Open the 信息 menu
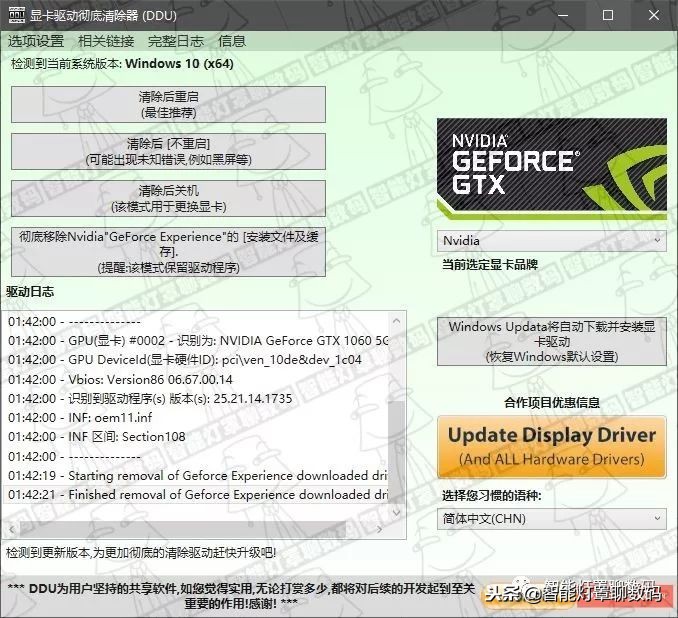This screenshot has height=618, width=678. [x=232, y=41]
